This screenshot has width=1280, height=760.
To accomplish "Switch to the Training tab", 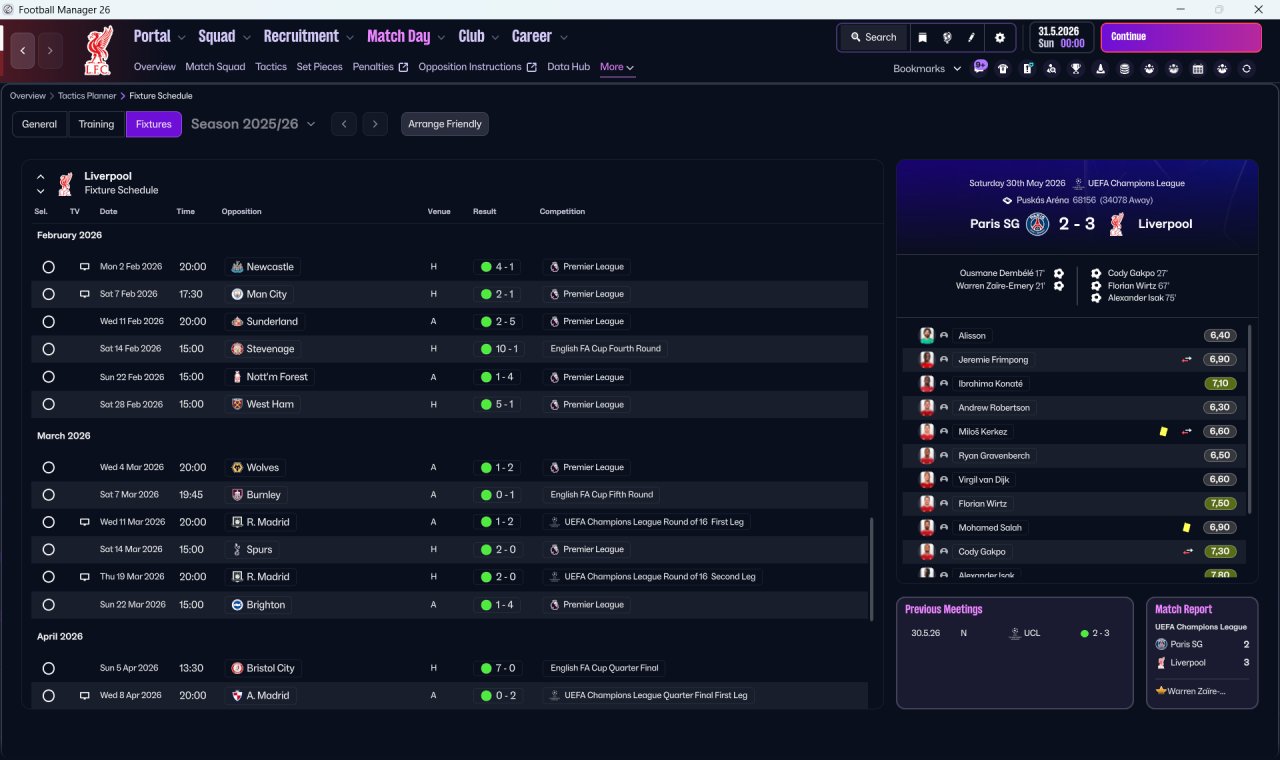I will (96, 124).
